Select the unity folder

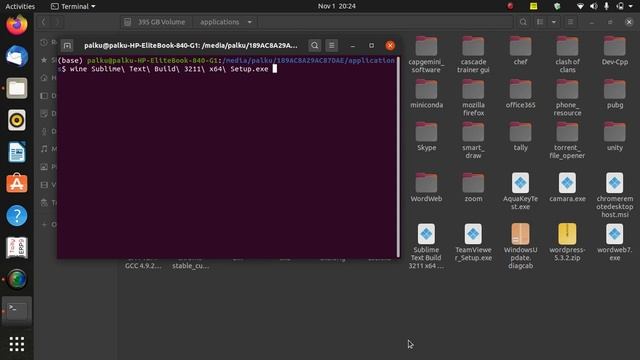(615, 136)
